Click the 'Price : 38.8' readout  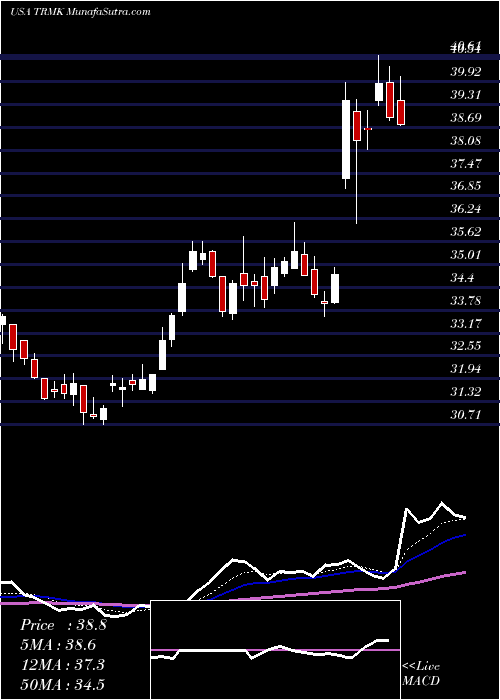pos(63,625)
